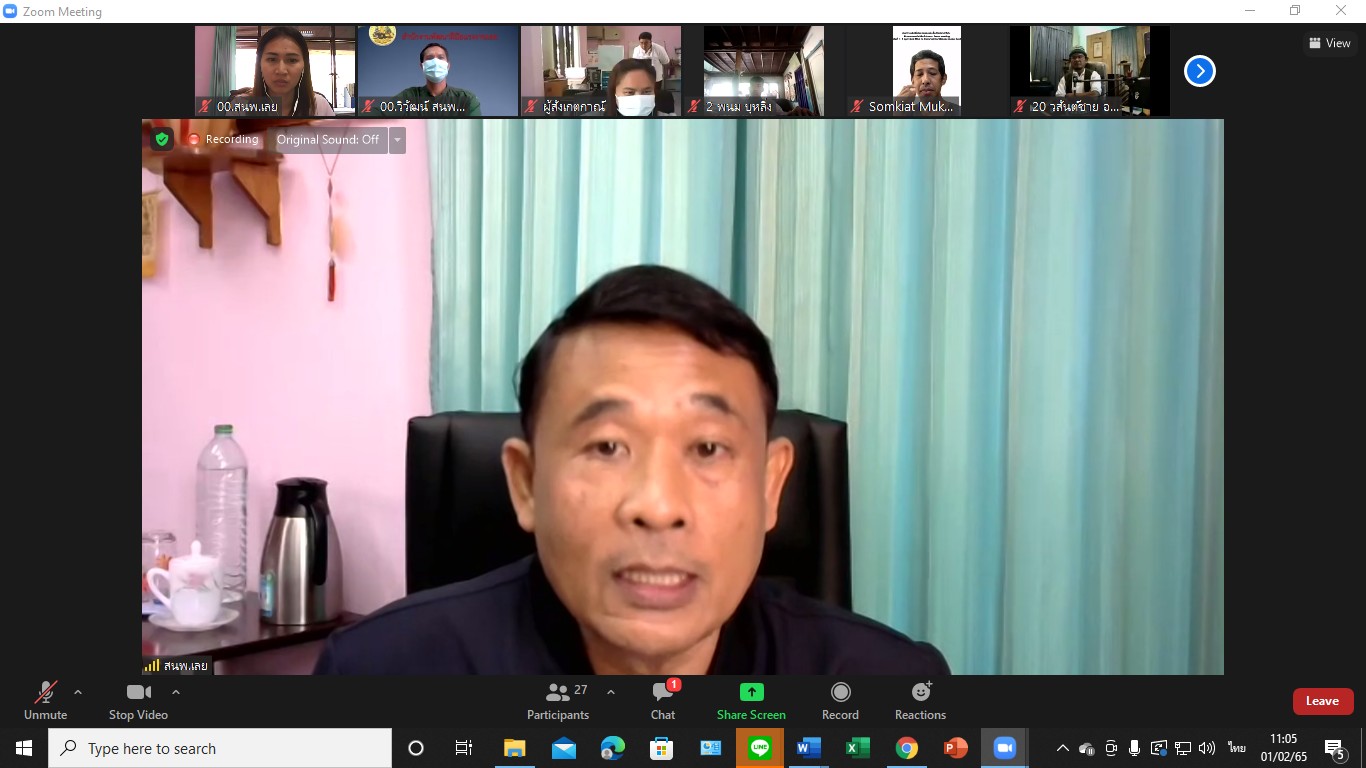Expand audio options arrow beside Unmute

(78, 692)
